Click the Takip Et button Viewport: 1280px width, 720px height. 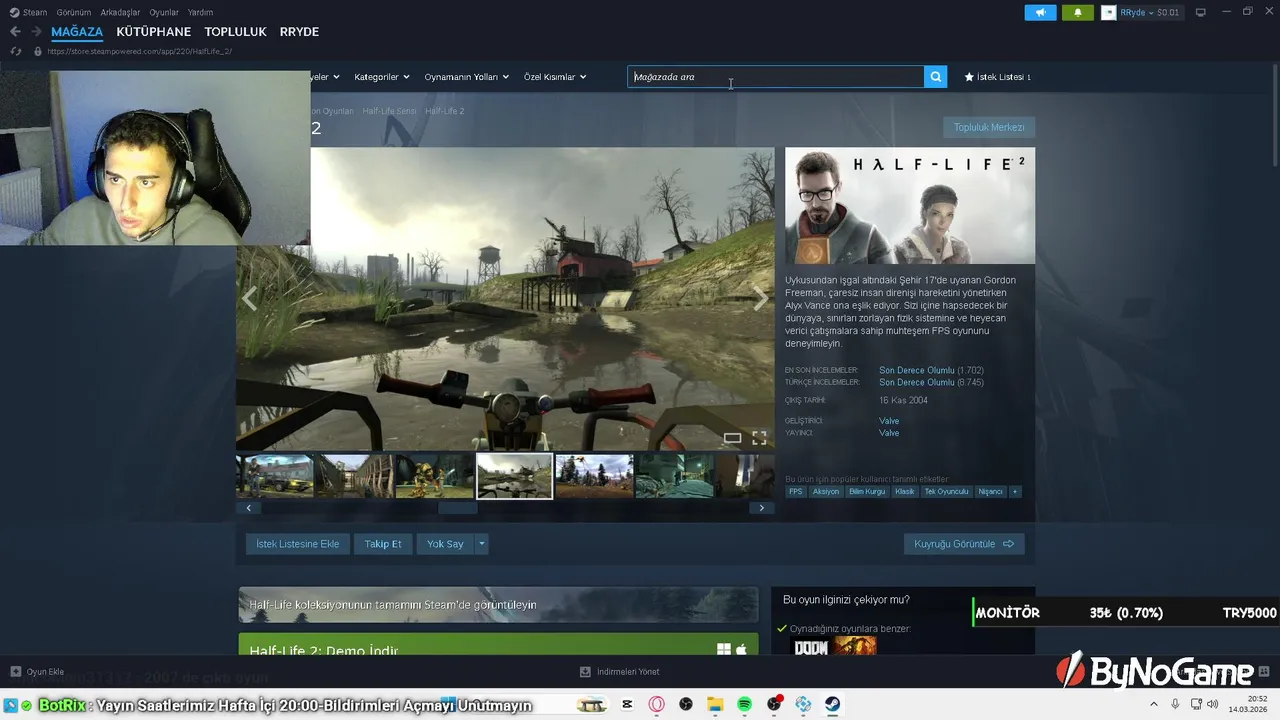click(x=383, y=544)
